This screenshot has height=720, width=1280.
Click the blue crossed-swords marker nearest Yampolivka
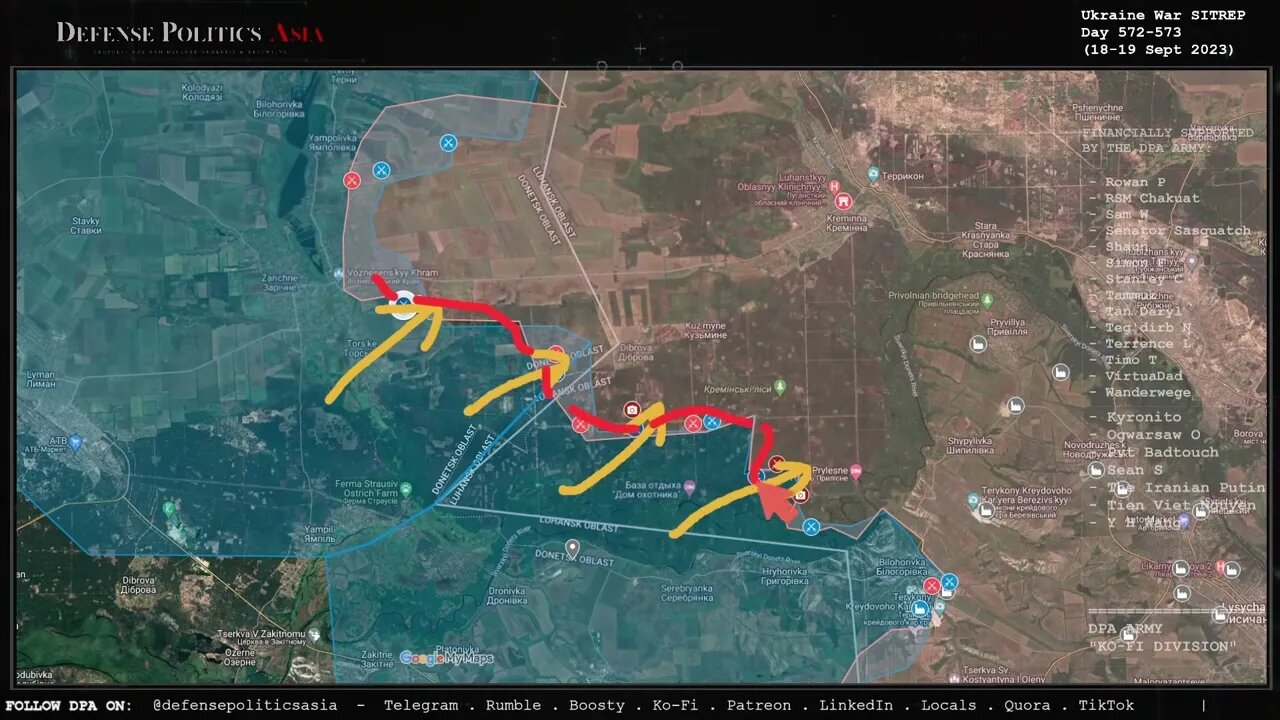coord(381,170)
